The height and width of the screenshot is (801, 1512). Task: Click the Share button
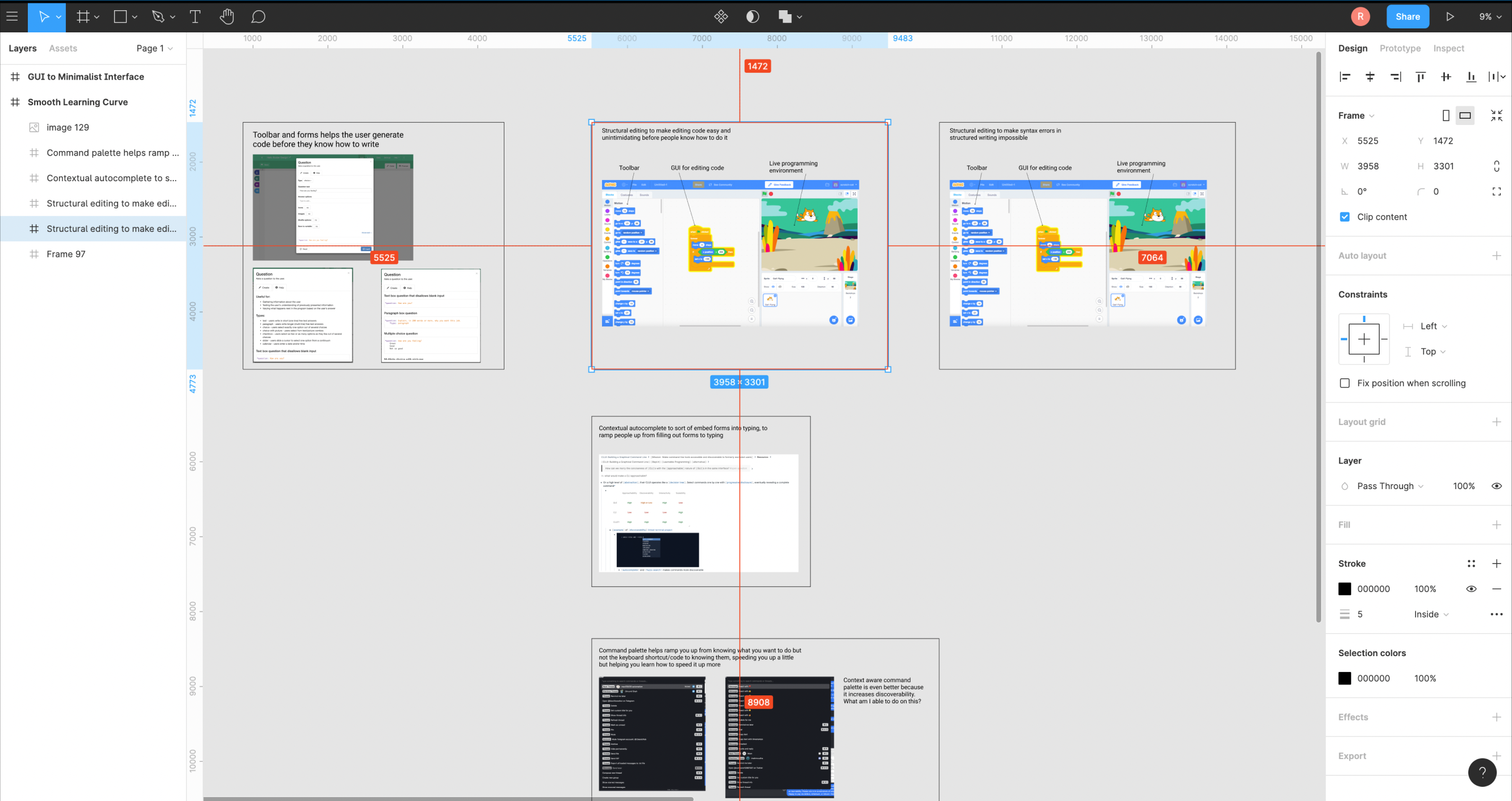[1407, 16]
